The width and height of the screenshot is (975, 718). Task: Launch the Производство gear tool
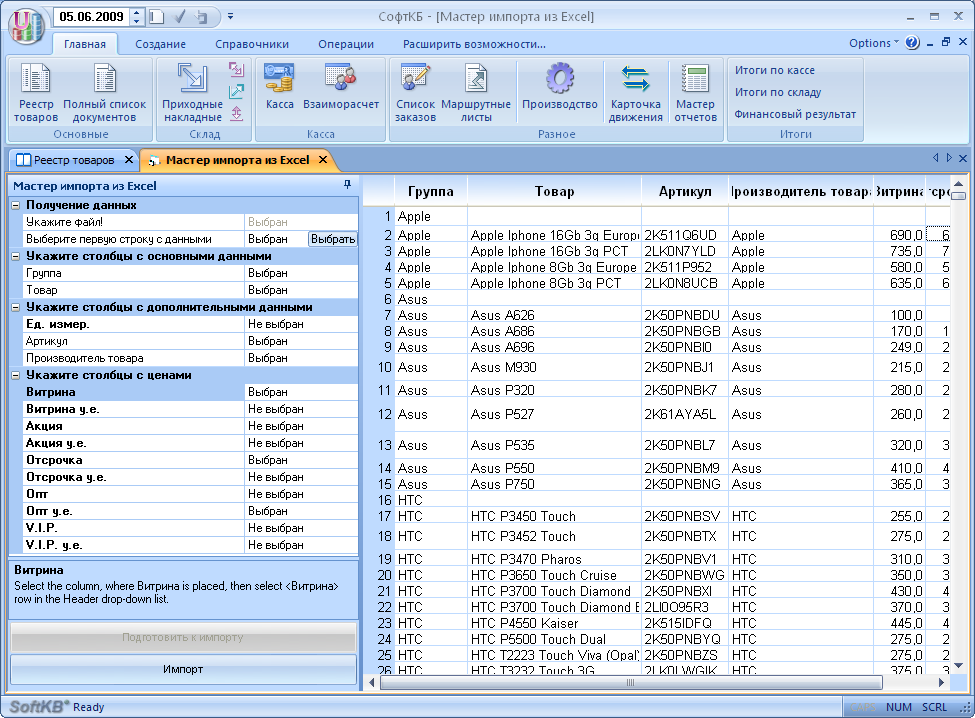(560, 87)
